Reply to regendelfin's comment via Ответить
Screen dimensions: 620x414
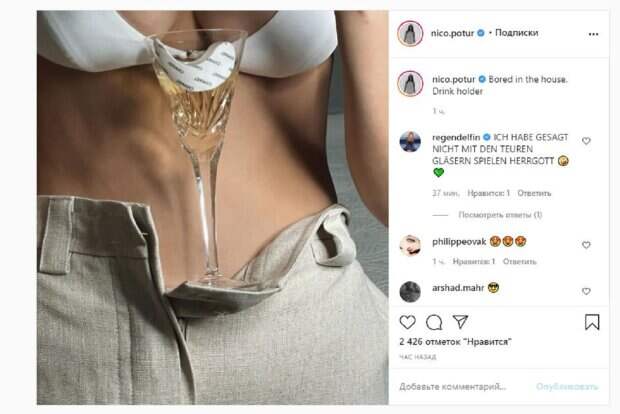tap(534, 193)
